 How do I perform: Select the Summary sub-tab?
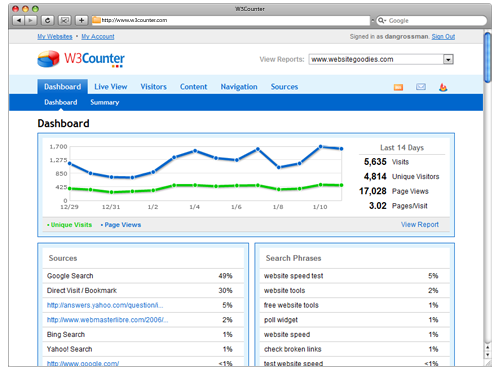(105, 102)
